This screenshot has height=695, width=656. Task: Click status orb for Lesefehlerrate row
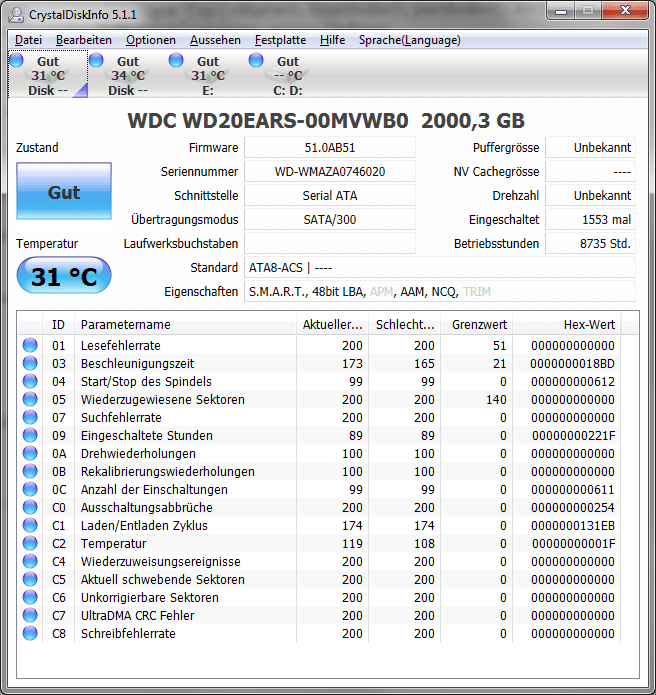(x=30, y=345)
